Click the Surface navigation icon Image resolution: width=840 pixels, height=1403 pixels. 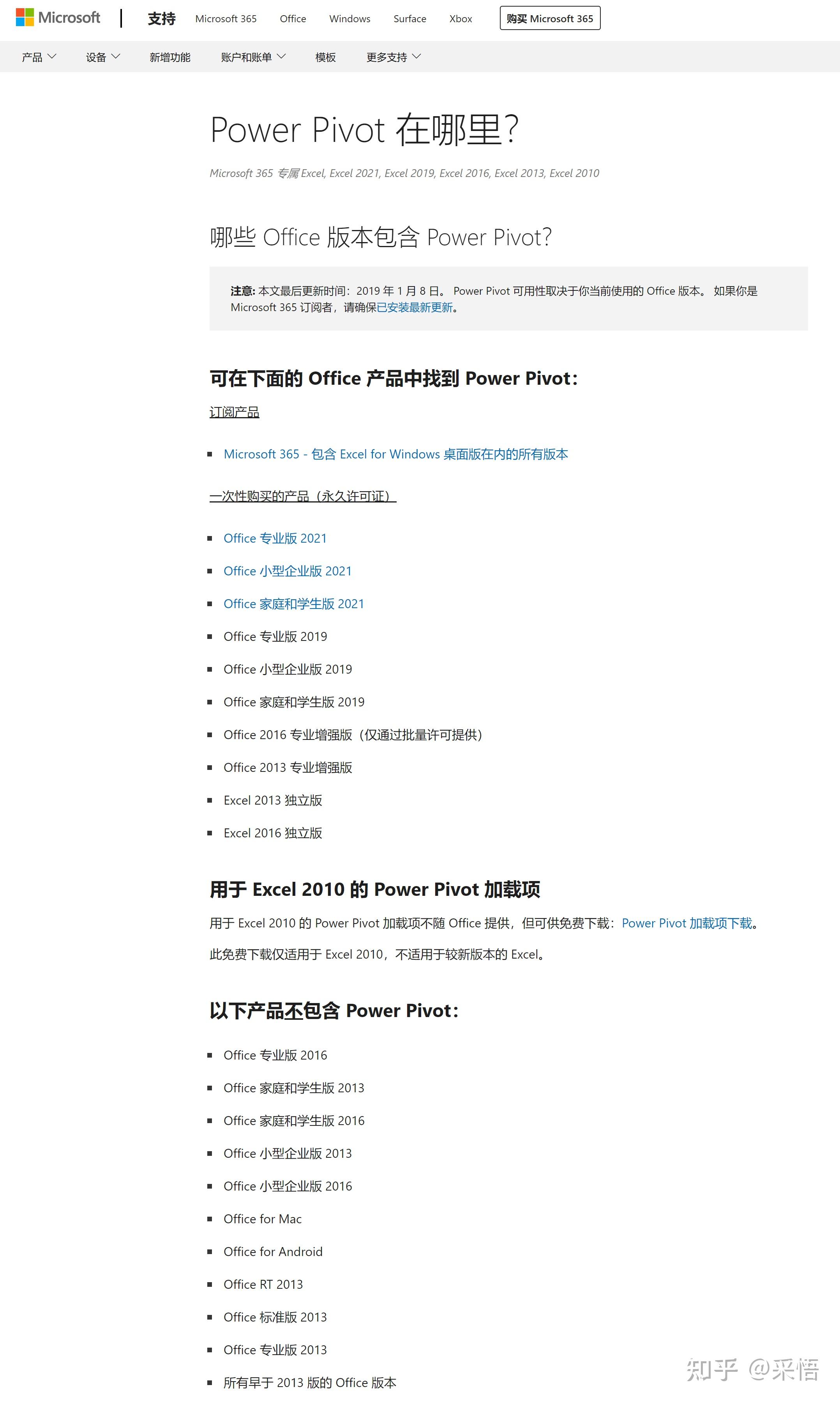(410, 18)
